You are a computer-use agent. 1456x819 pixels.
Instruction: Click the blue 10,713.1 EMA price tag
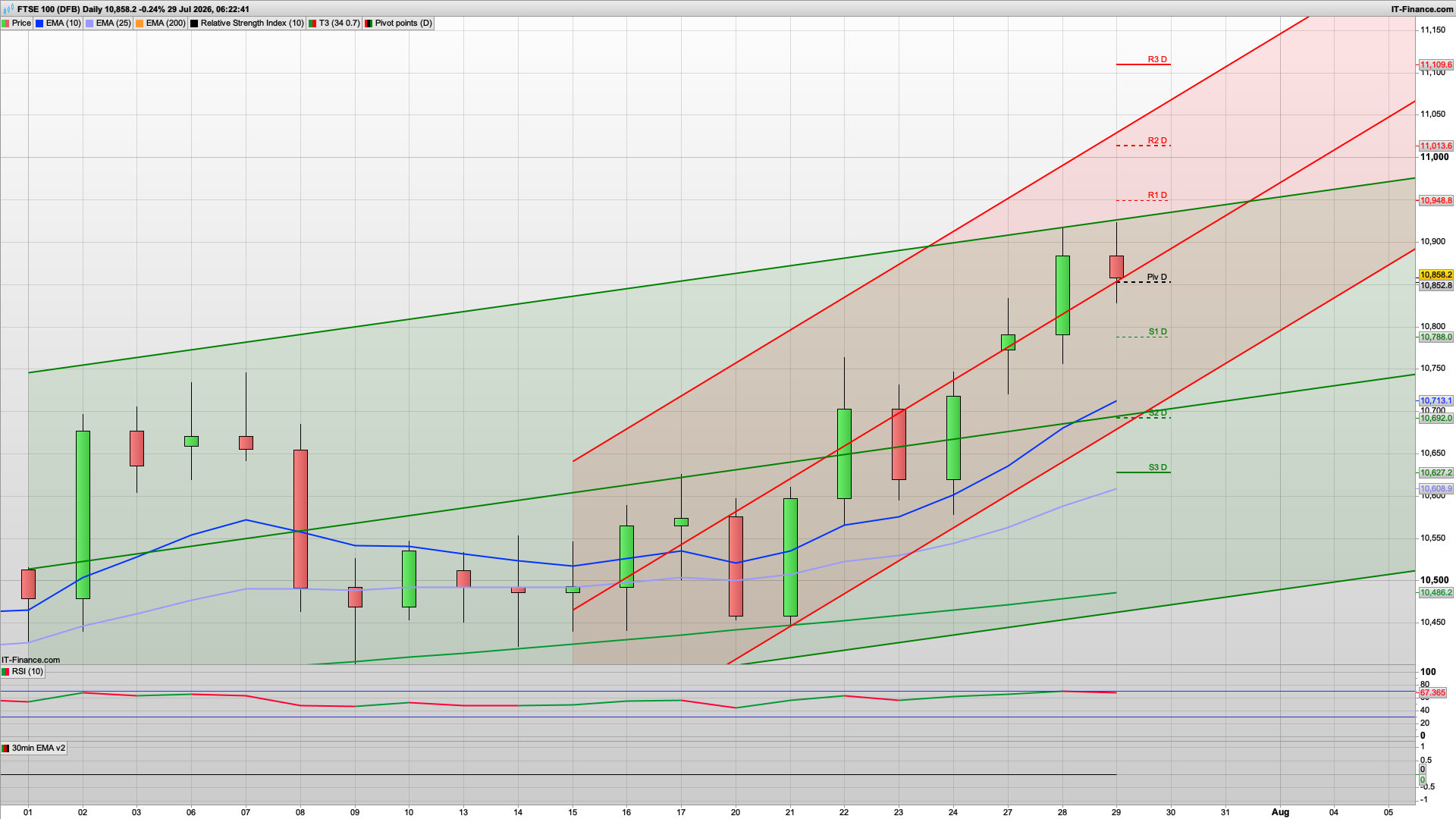point(1436,401)
